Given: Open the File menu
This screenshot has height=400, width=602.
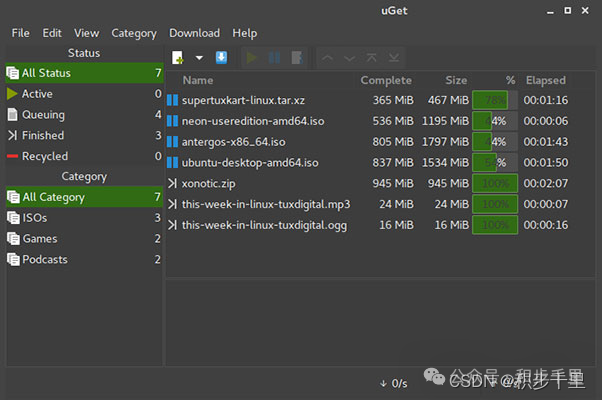Looking at the screenshot, I should (x=20, y=33).
